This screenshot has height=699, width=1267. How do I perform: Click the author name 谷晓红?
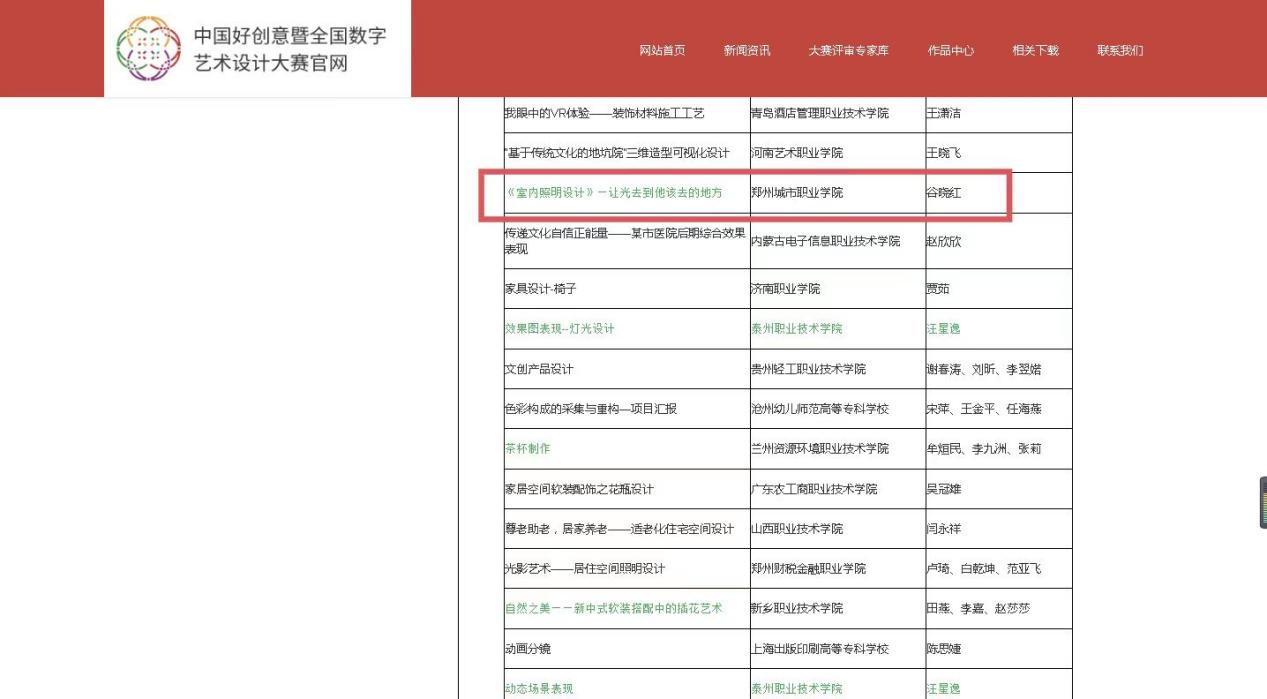point(943,192)
